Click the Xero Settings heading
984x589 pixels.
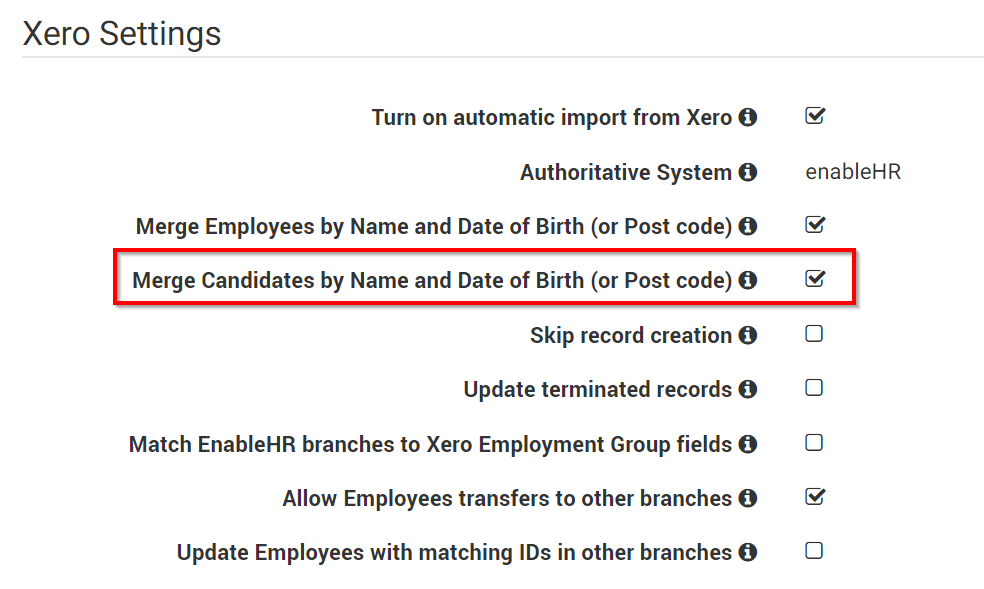point(122,34)
